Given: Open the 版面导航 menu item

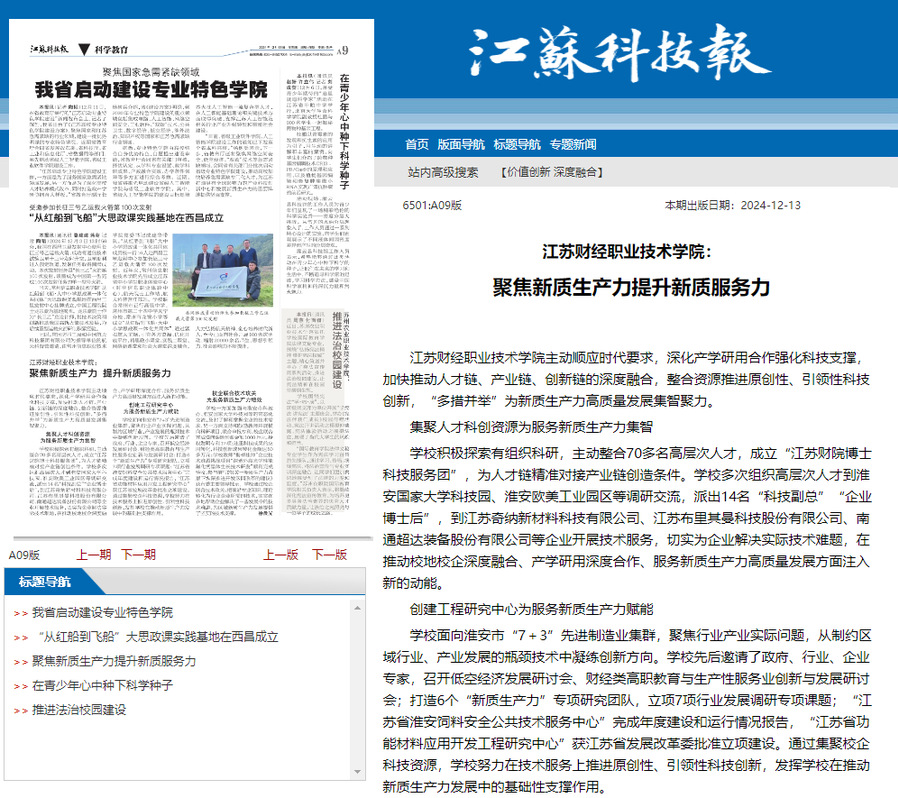Looking at the screenshot, I should click(460, 144).
